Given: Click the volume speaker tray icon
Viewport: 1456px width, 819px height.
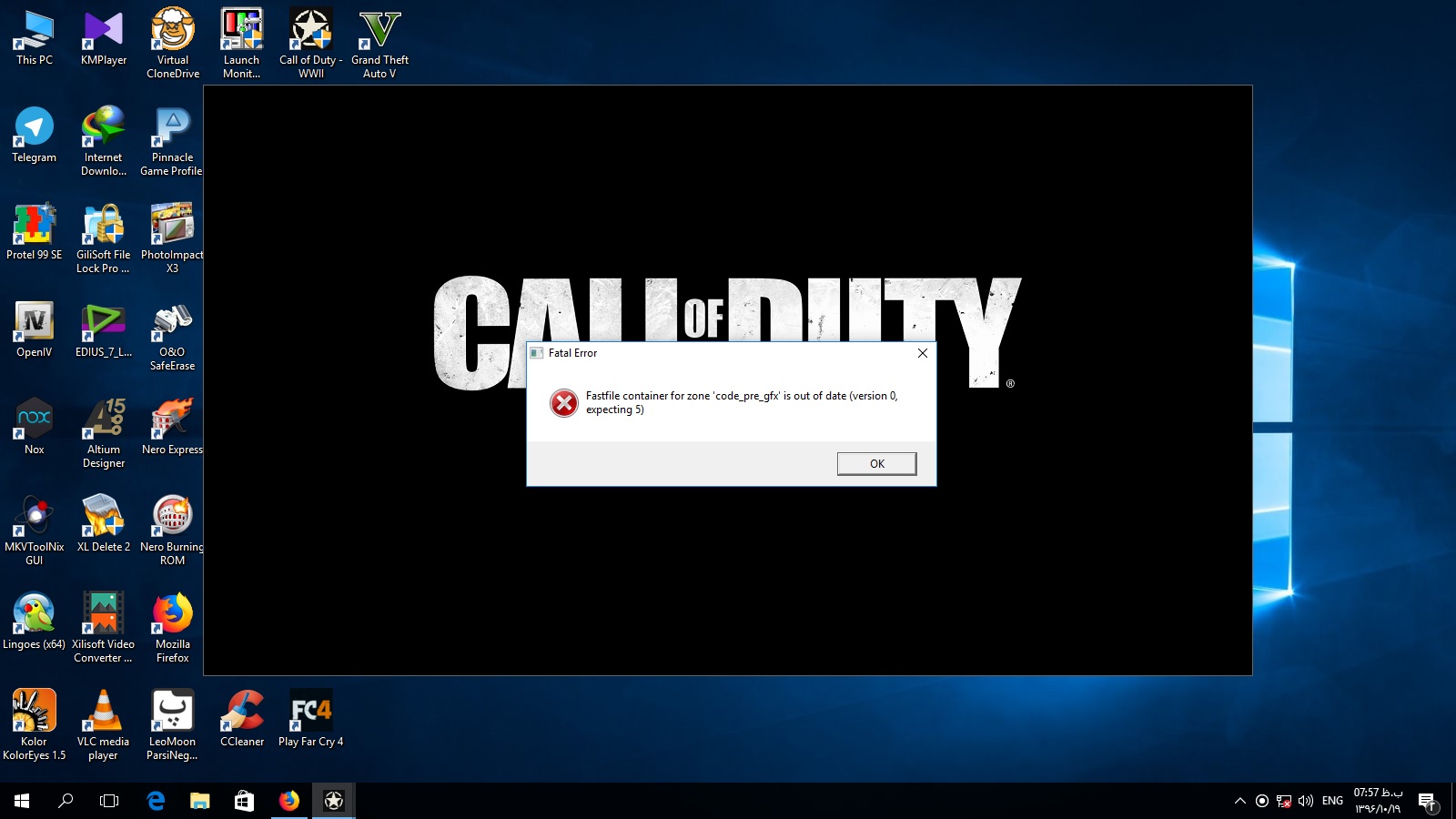Looking at the screenshot, I should [x=1306, y=801].
